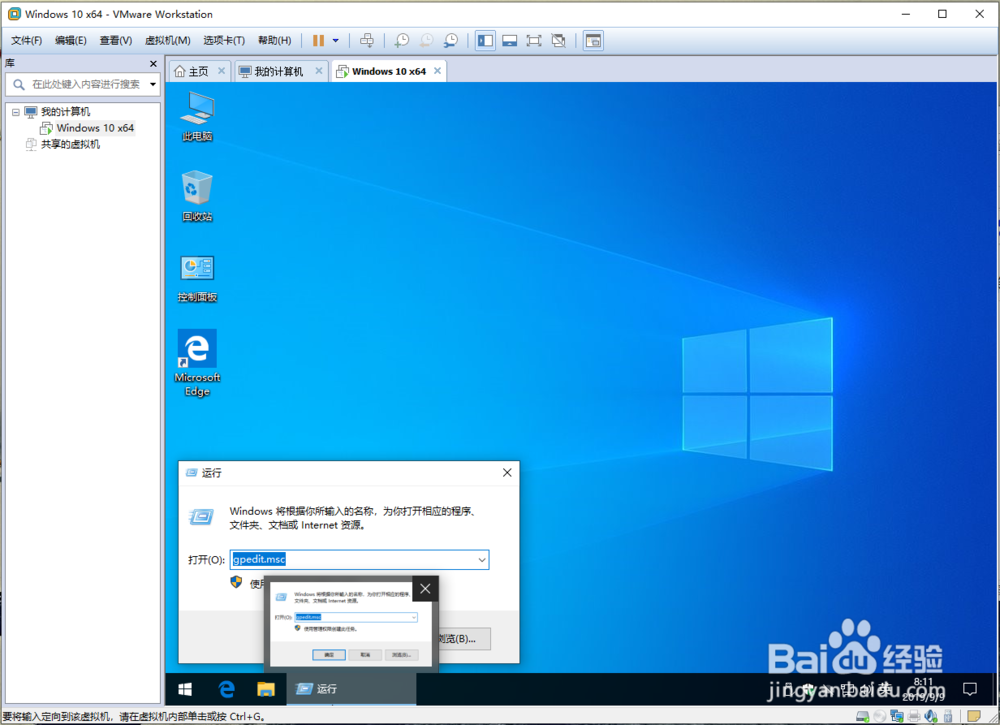Click the USB controller status bar icon
1000x725 pixels.
948,716
